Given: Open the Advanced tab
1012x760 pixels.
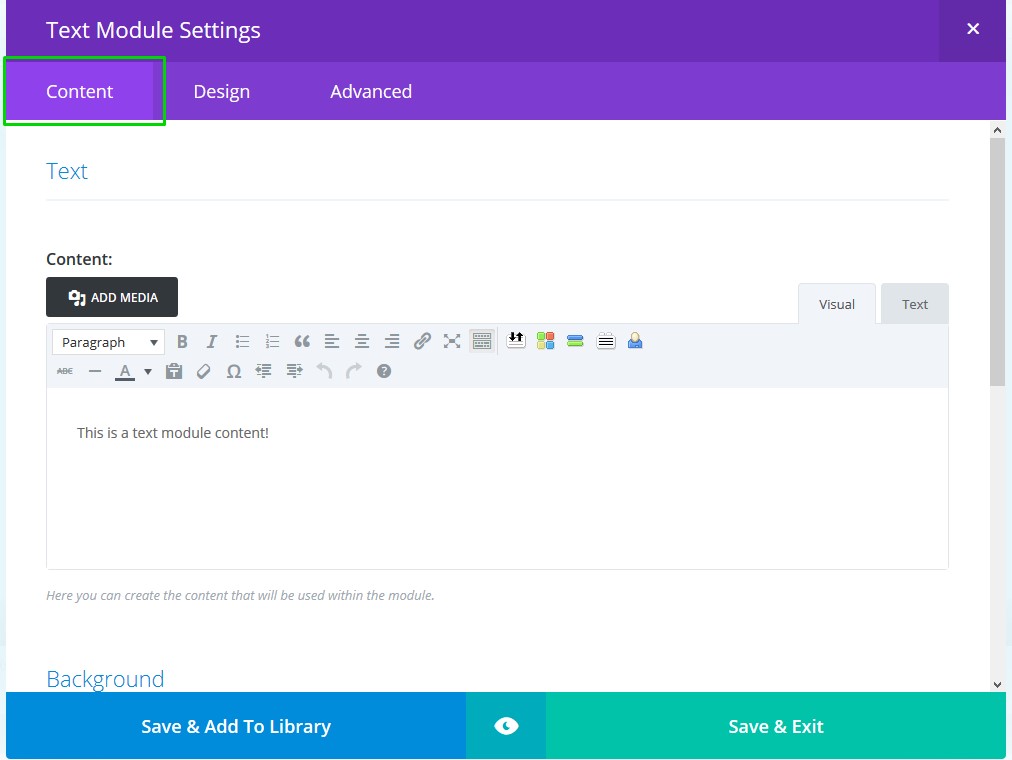Looking at the screenshot, I should [x=371, y=92].
